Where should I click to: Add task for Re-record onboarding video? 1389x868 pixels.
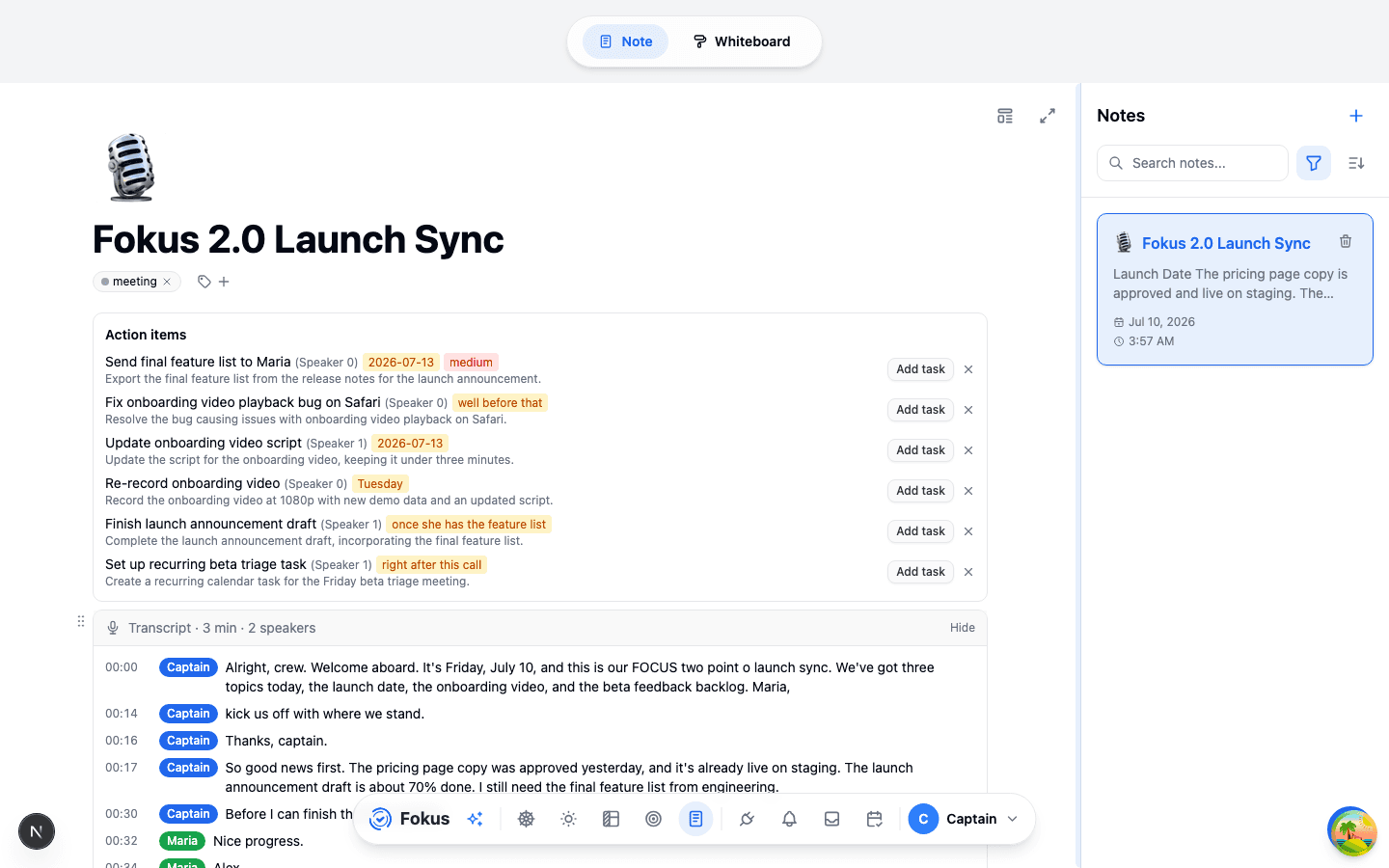920,491
